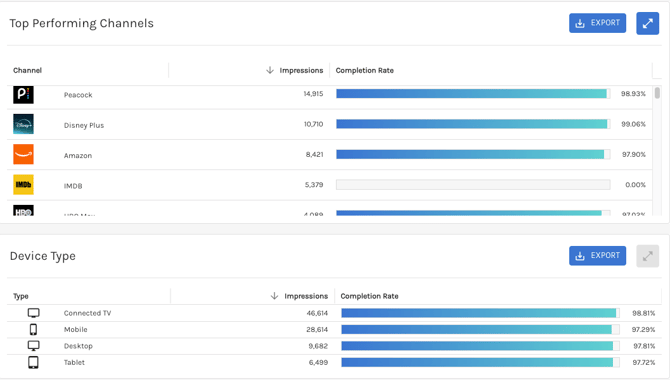Image resolution: width=670 pixels, height=380 pixels.
Task: Click the 0.00% completion value
Action: coord(635,185)
